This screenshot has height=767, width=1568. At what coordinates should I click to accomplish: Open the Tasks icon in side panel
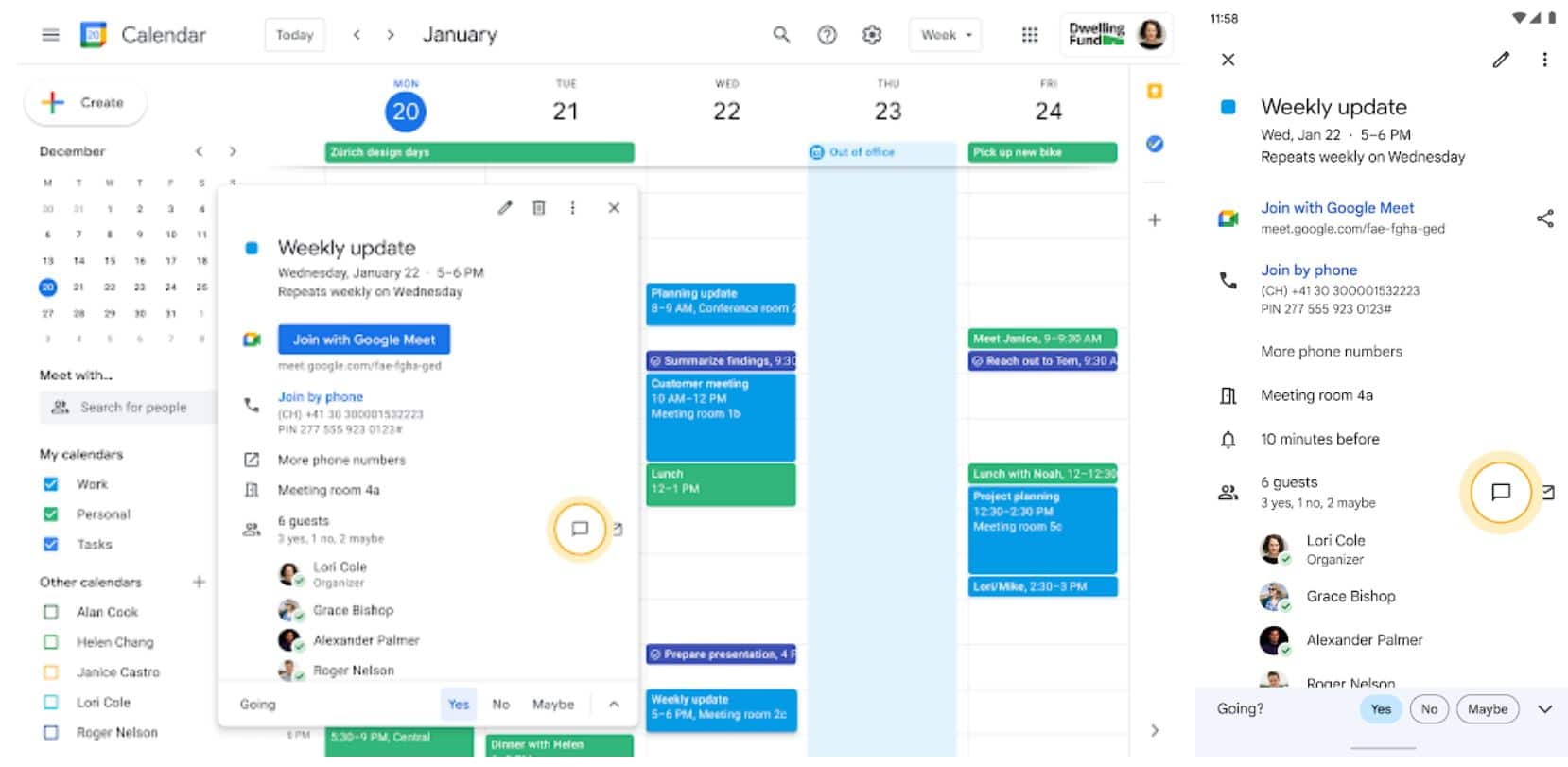tap(1155, 144)
